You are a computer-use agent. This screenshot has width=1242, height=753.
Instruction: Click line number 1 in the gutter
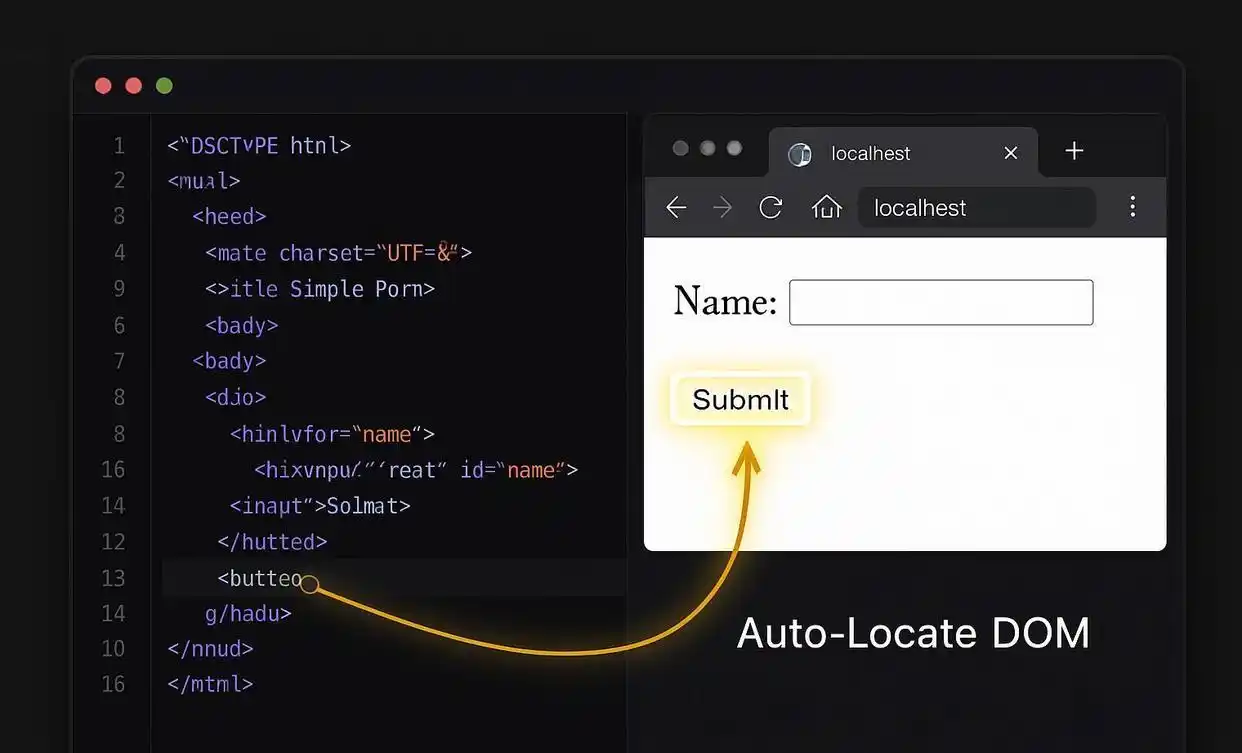click(x=119, y=146)
